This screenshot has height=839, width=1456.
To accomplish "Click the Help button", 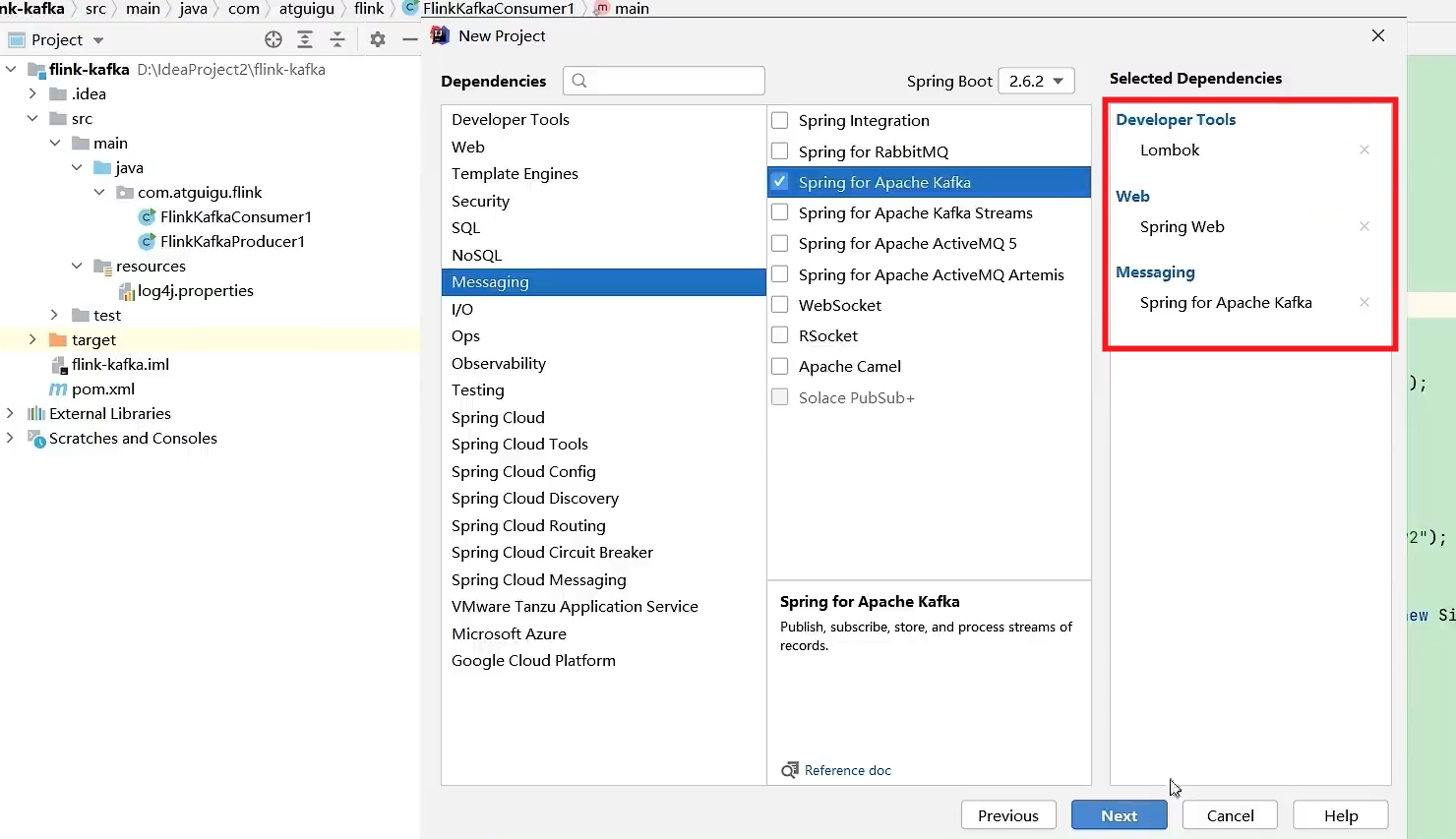I will 1341,815.
